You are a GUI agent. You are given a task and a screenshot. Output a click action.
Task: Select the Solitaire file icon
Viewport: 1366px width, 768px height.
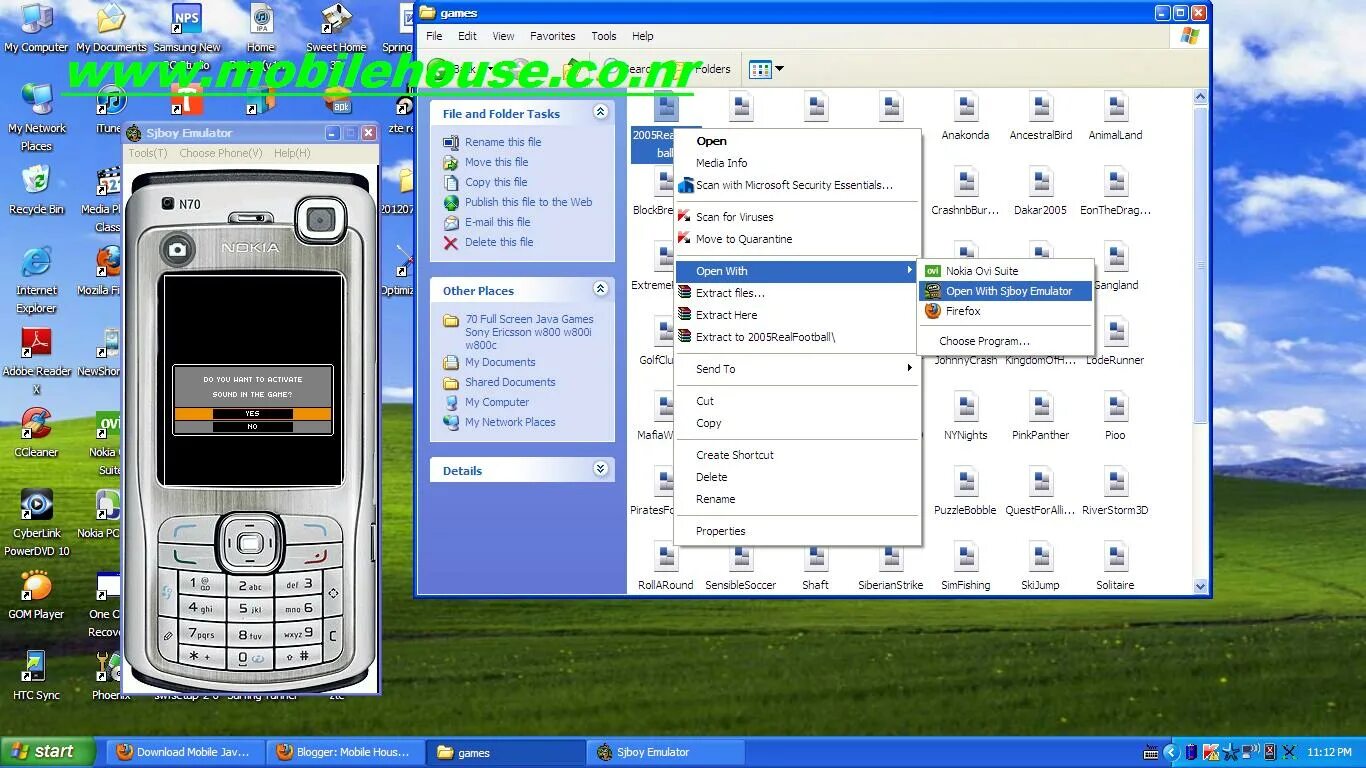pyautogui.click(x=1115, y=557)
